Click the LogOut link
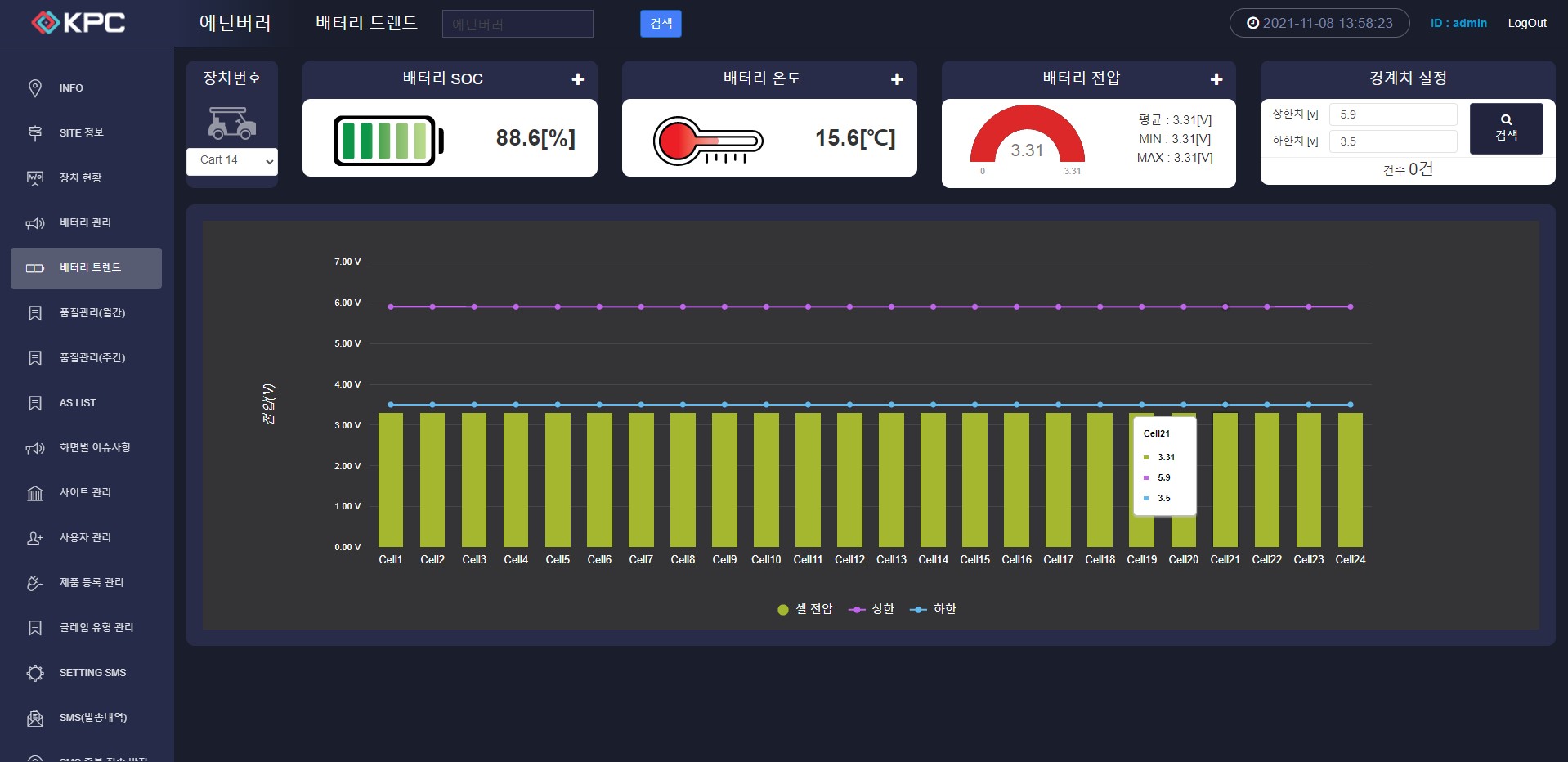 point(1526,23)
